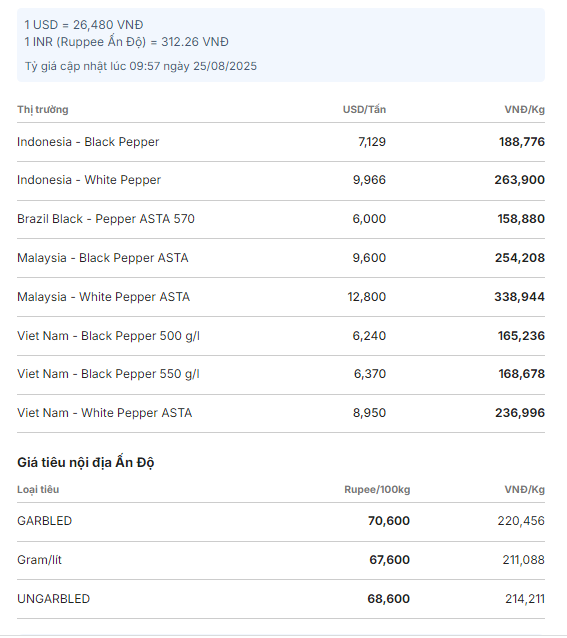Click the INR Ruppee exchange rate line

(x=126, y=42)
